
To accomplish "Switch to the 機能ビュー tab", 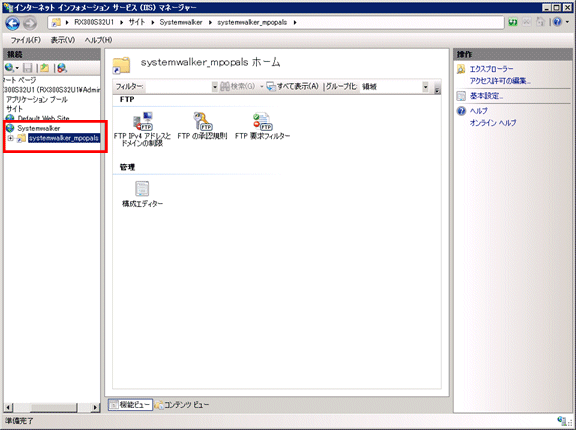I will click(130, 405).
